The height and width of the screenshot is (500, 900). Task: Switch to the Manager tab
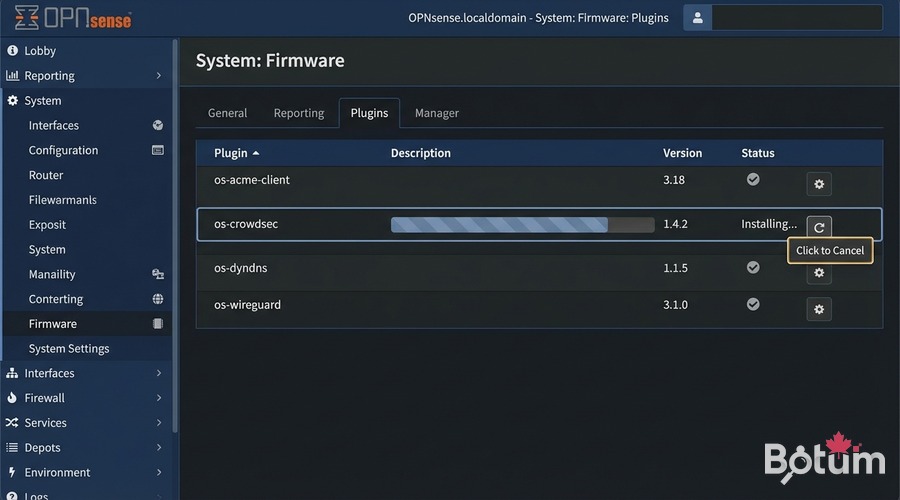pos(437,113)
